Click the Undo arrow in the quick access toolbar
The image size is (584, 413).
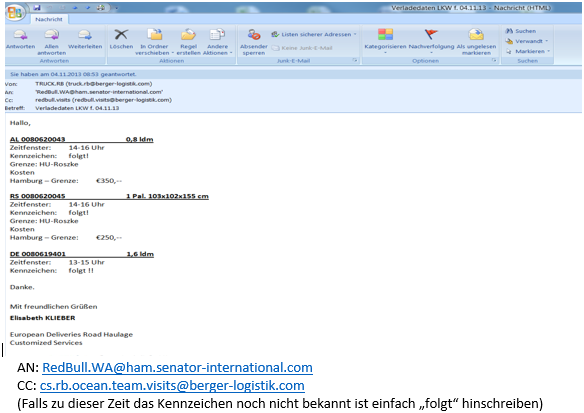tap(50, 8)
